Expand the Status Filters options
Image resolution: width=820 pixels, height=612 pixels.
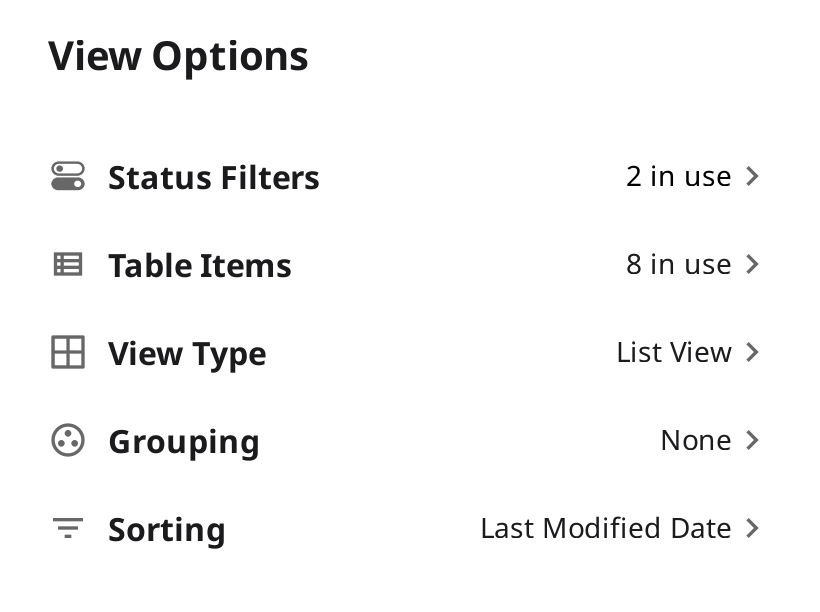pyautogui.click(x=752, y=177)
